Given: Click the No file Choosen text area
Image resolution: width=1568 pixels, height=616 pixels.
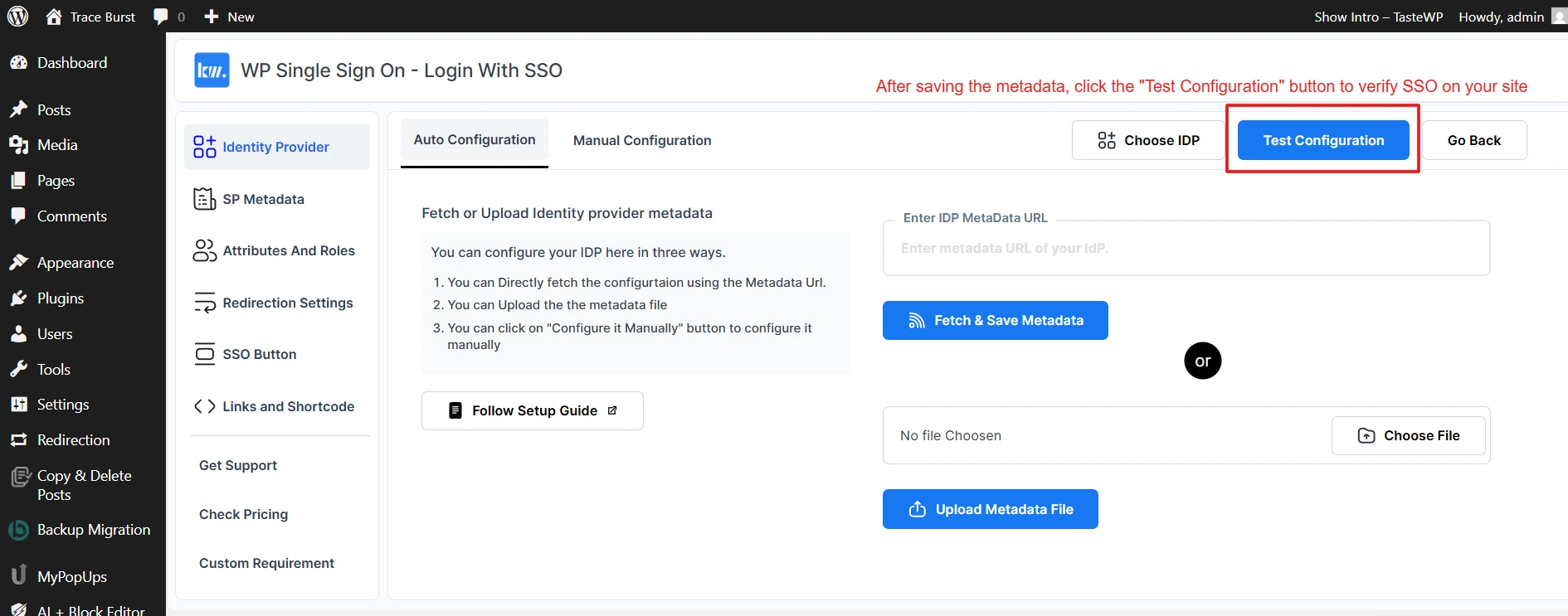Looking at the screenshot, I should 951,435.
